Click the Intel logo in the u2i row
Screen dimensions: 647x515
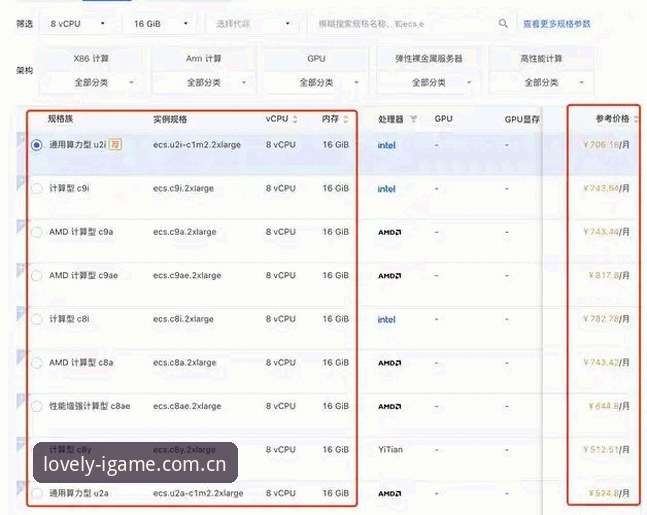pyautogui.click(x=387, y=145)
